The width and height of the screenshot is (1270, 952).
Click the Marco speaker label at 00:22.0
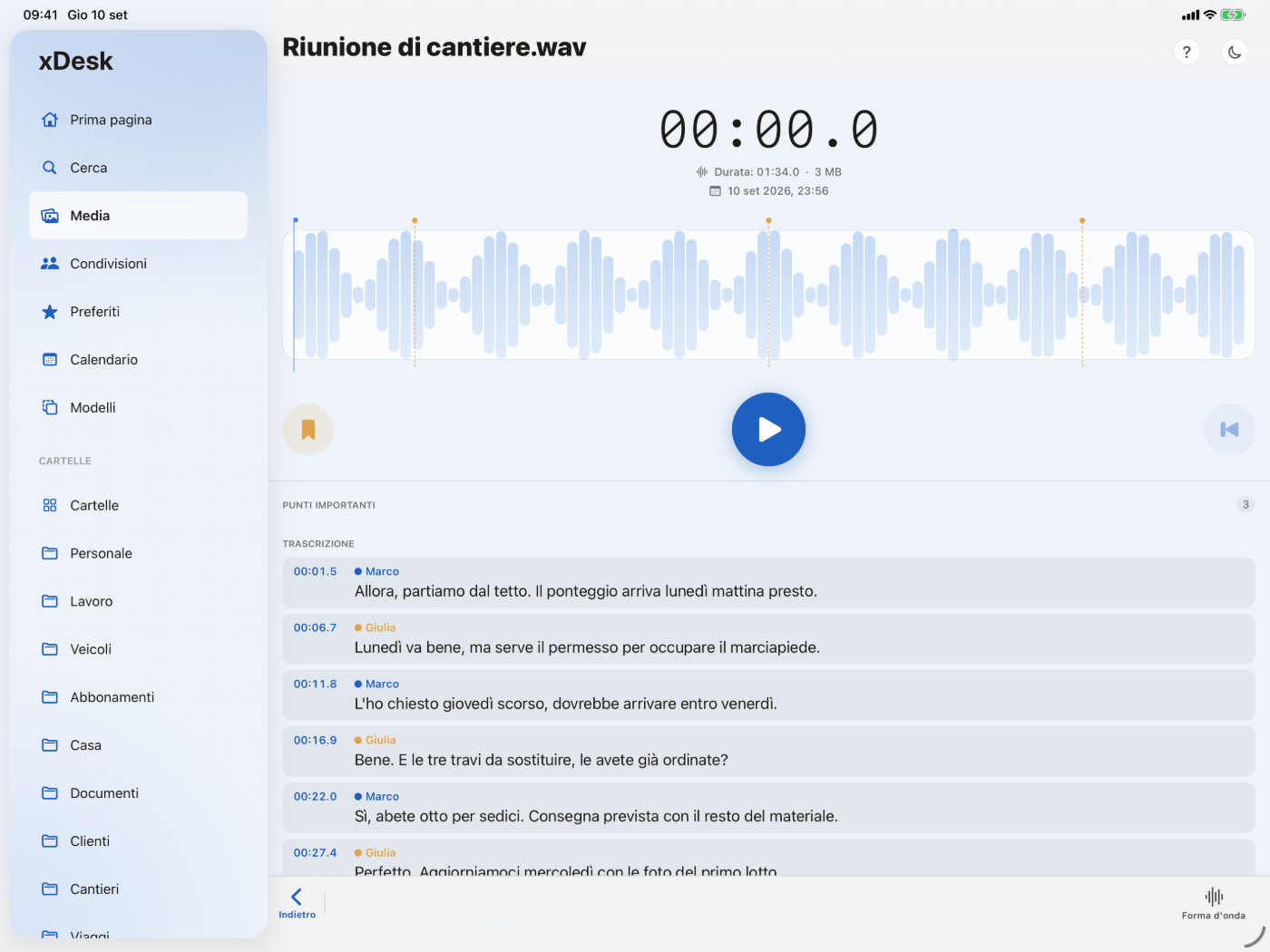click(376, 796)
